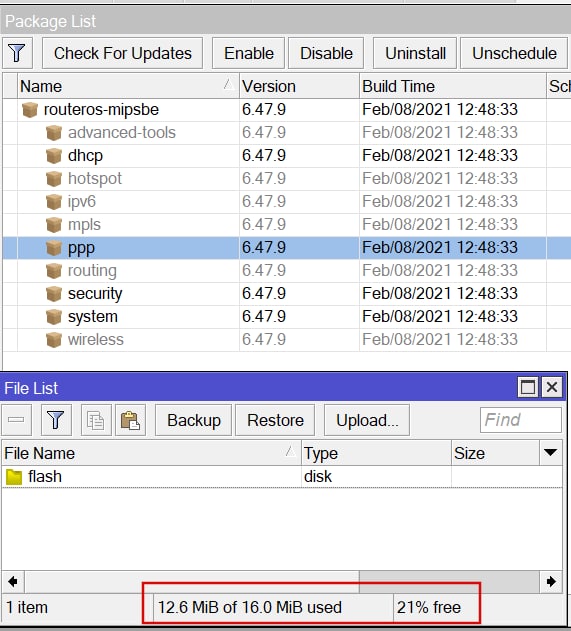Sort files by the File Name column header
The width and height of the screenshot is (571, 631).
click(x=151, y=453)
